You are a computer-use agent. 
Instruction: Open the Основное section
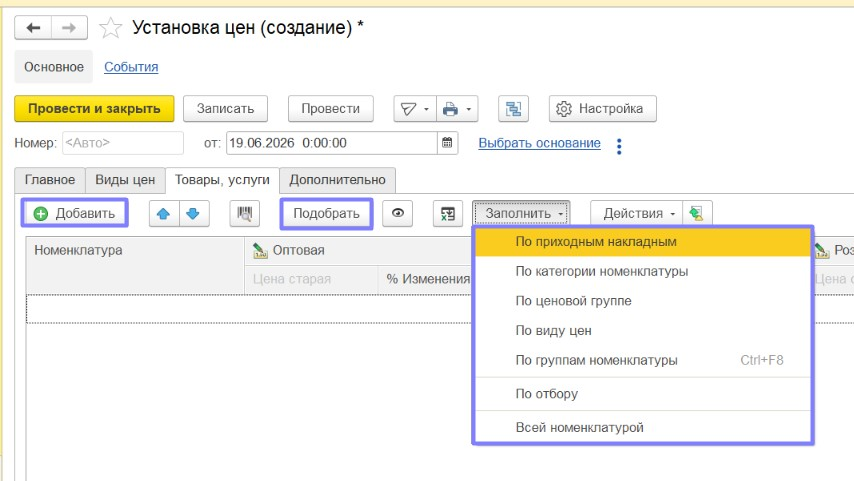[x=53, y=67]
